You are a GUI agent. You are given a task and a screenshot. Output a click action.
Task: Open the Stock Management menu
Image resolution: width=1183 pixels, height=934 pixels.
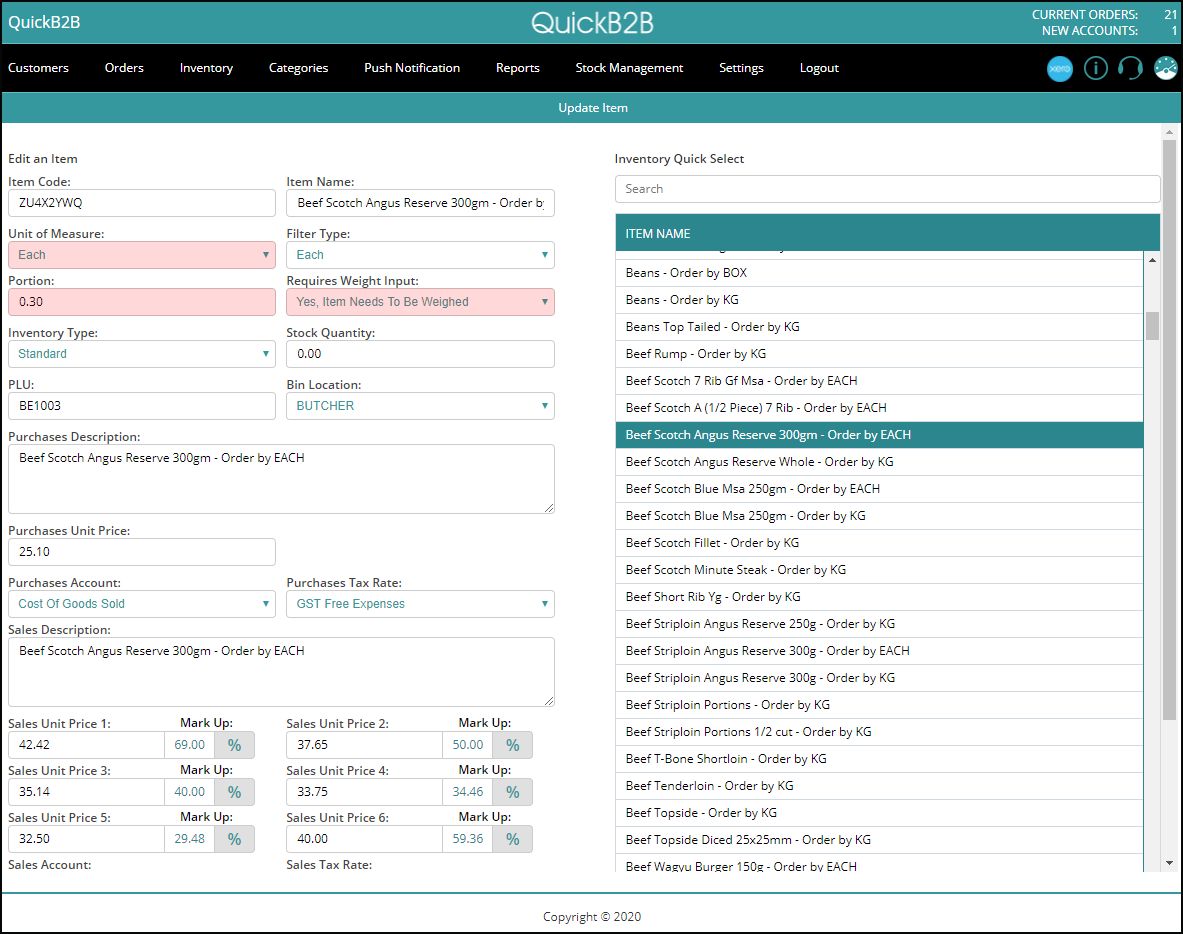click(629, 68)
